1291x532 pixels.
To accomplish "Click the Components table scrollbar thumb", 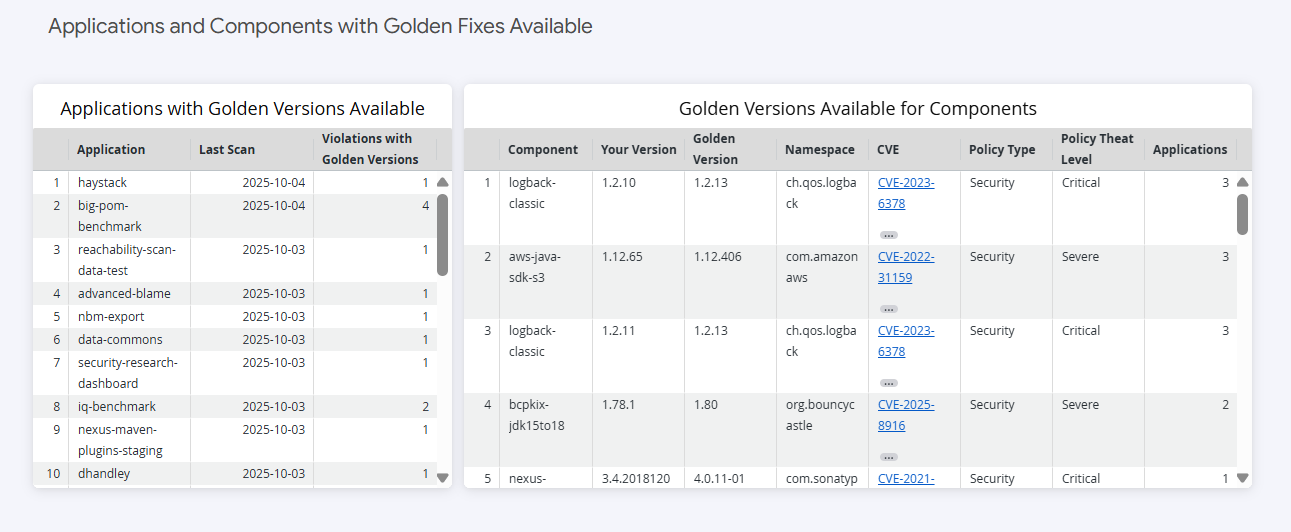I will [1243, 214].
